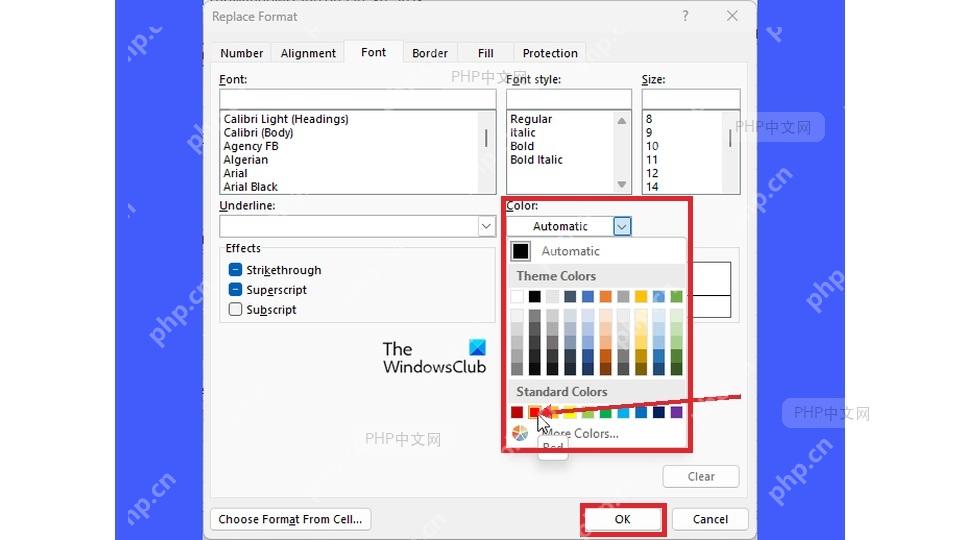The image size is (960, 540).
Task: Select Calibri (Body) font
Action: coord(258,132)
